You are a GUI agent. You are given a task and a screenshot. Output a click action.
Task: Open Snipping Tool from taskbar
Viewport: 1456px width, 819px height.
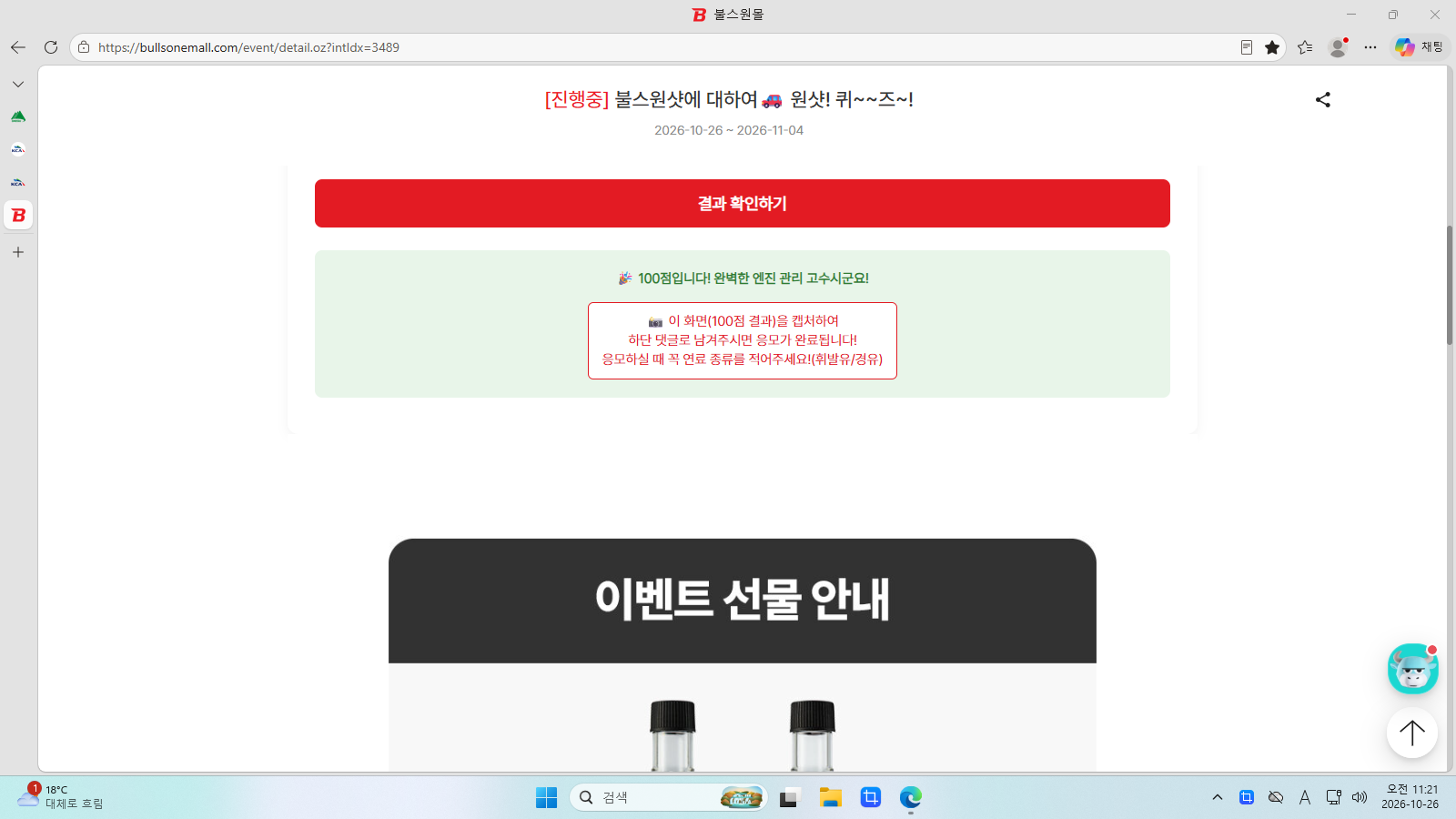point(871,798)
